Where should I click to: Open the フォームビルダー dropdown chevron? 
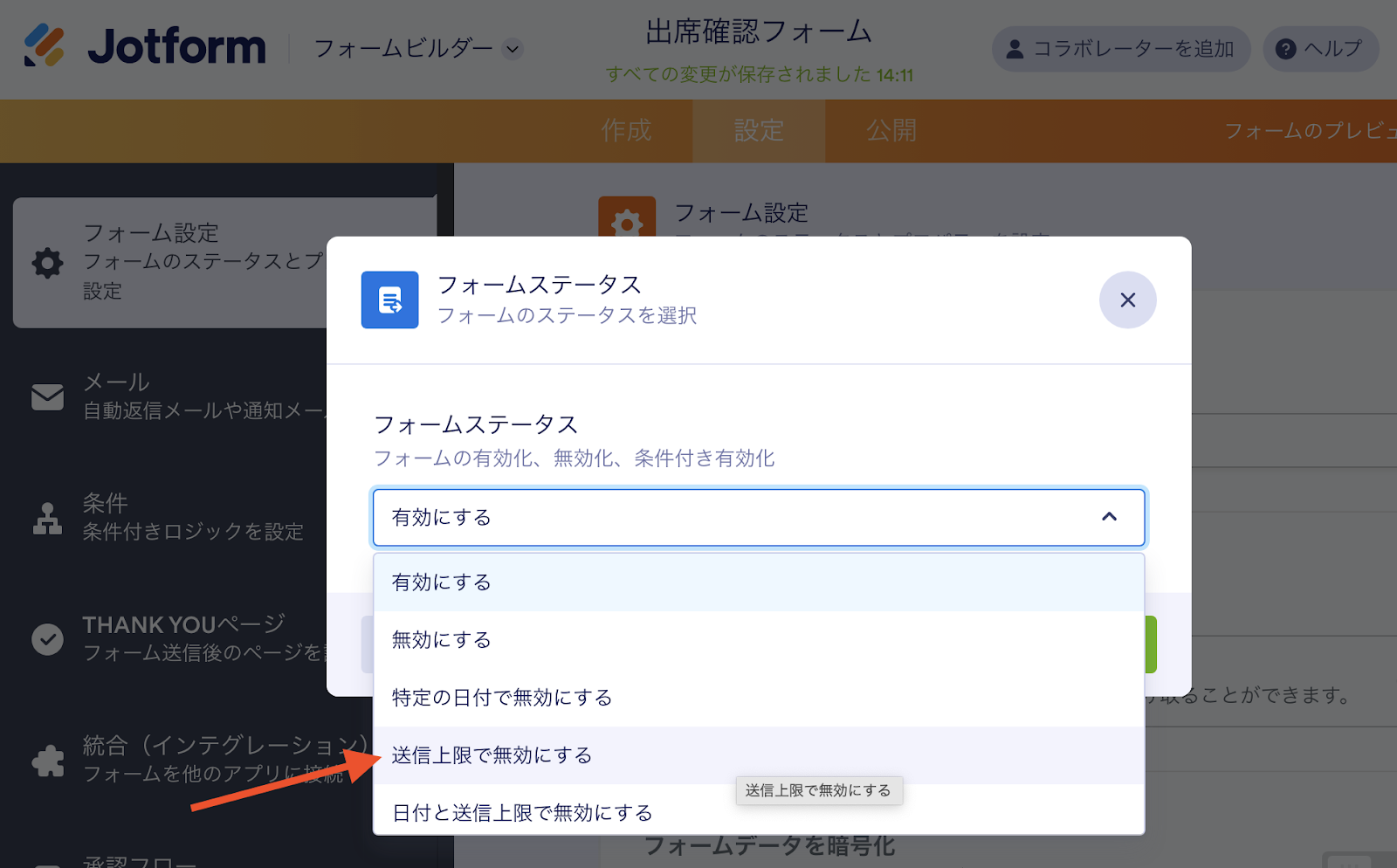tap(513, 49)
